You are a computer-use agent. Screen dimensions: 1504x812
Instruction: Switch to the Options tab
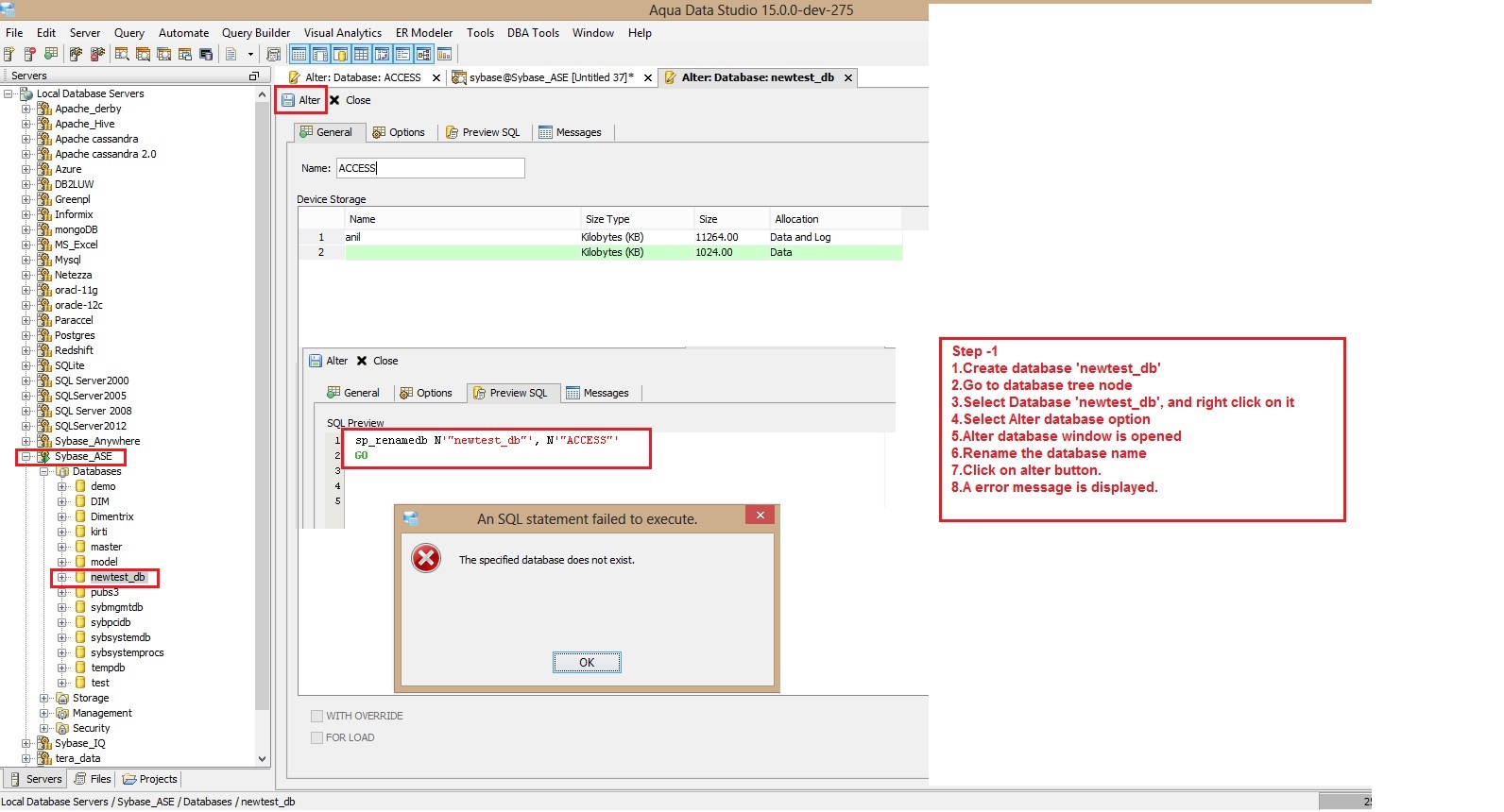(x=399, y=132)
